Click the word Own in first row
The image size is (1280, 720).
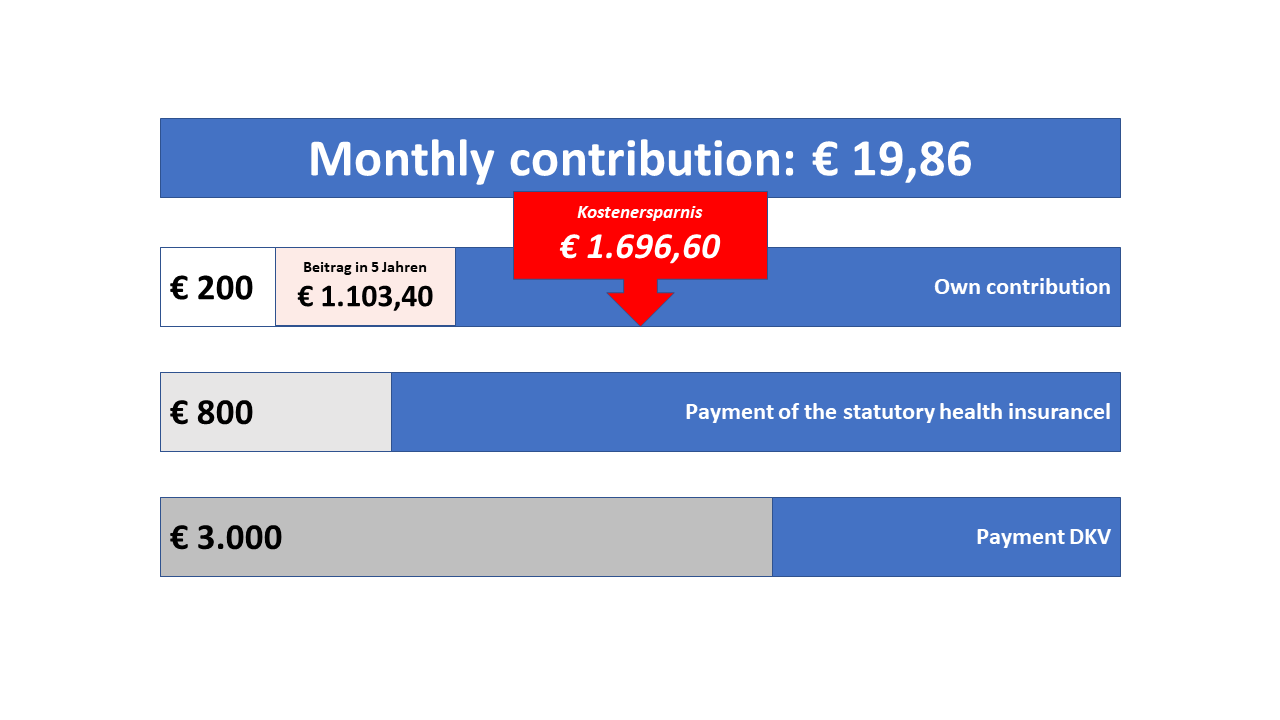pyautogui.click(x=954, y=287)
